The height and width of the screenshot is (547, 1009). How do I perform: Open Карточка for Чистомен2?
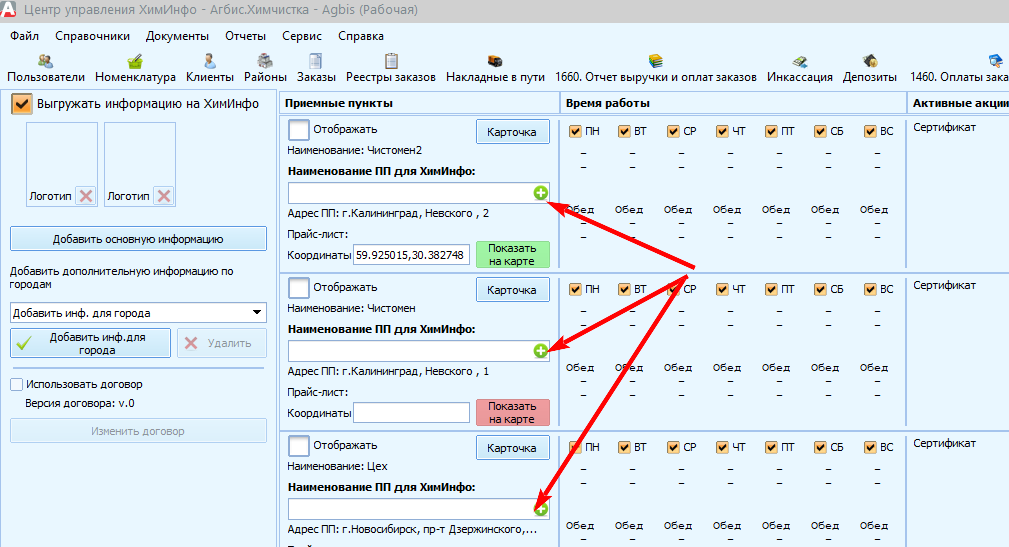click(512, 132)
